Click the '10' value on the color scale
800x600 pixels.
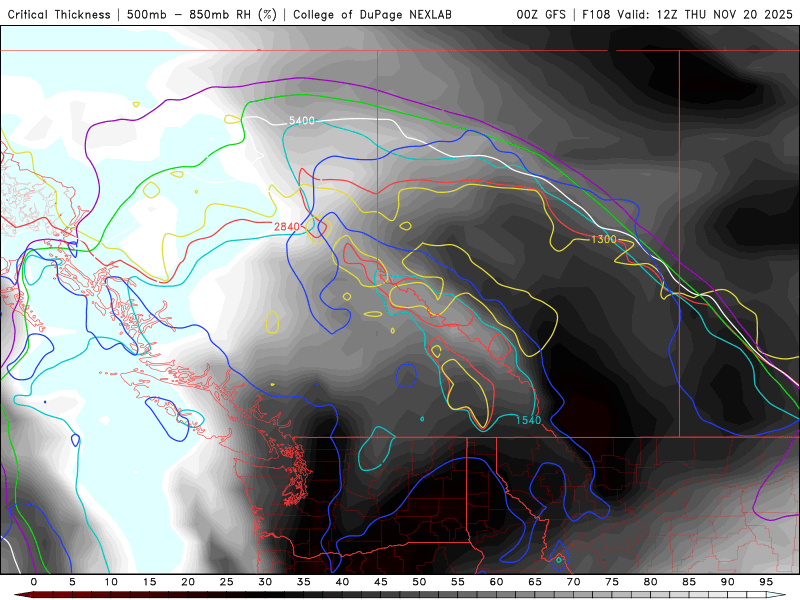click(111, 582)
